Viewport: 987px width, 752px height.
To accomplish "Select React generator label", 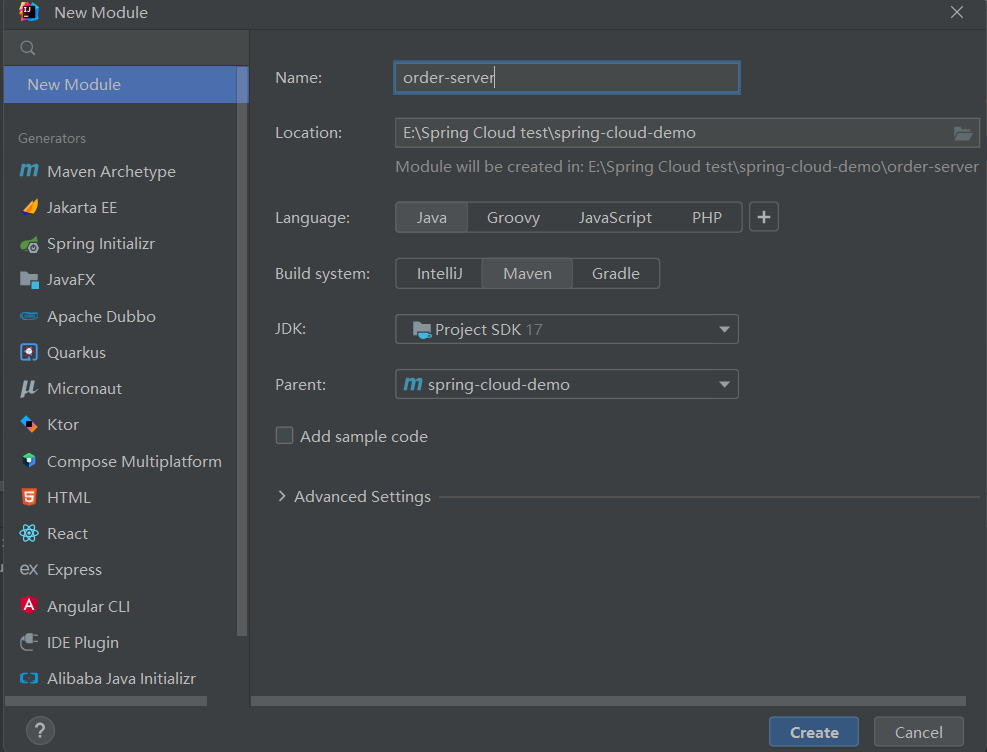I will coord(67,534).
